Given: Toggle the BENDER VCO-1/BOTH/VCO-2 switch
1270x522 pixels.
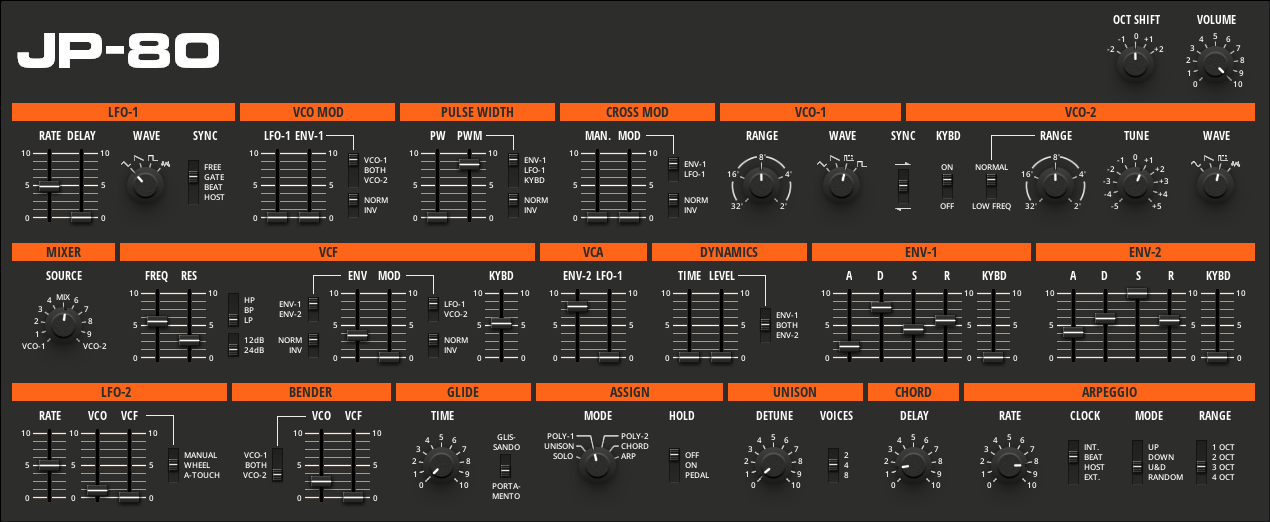Looking at the screenshot, I should point(277,463).
